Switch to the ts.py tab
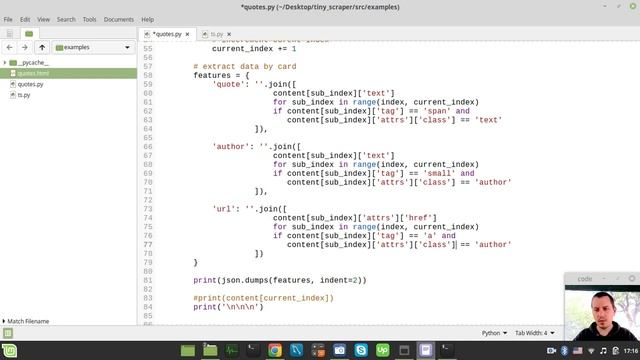Viewport: 640px width, 360px height. tap(216, 34)
